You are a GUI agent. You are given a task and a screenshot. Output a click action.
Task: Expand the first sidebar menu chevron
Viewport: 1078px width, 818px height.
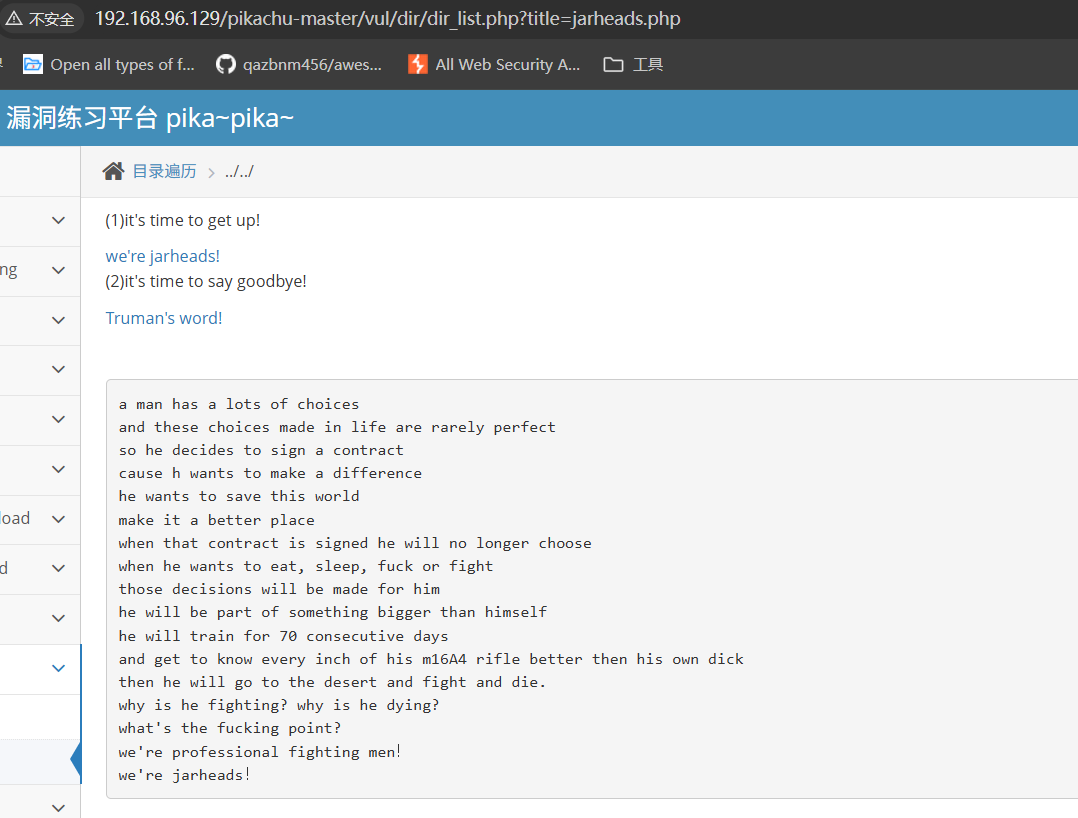[x=58, y=221]
